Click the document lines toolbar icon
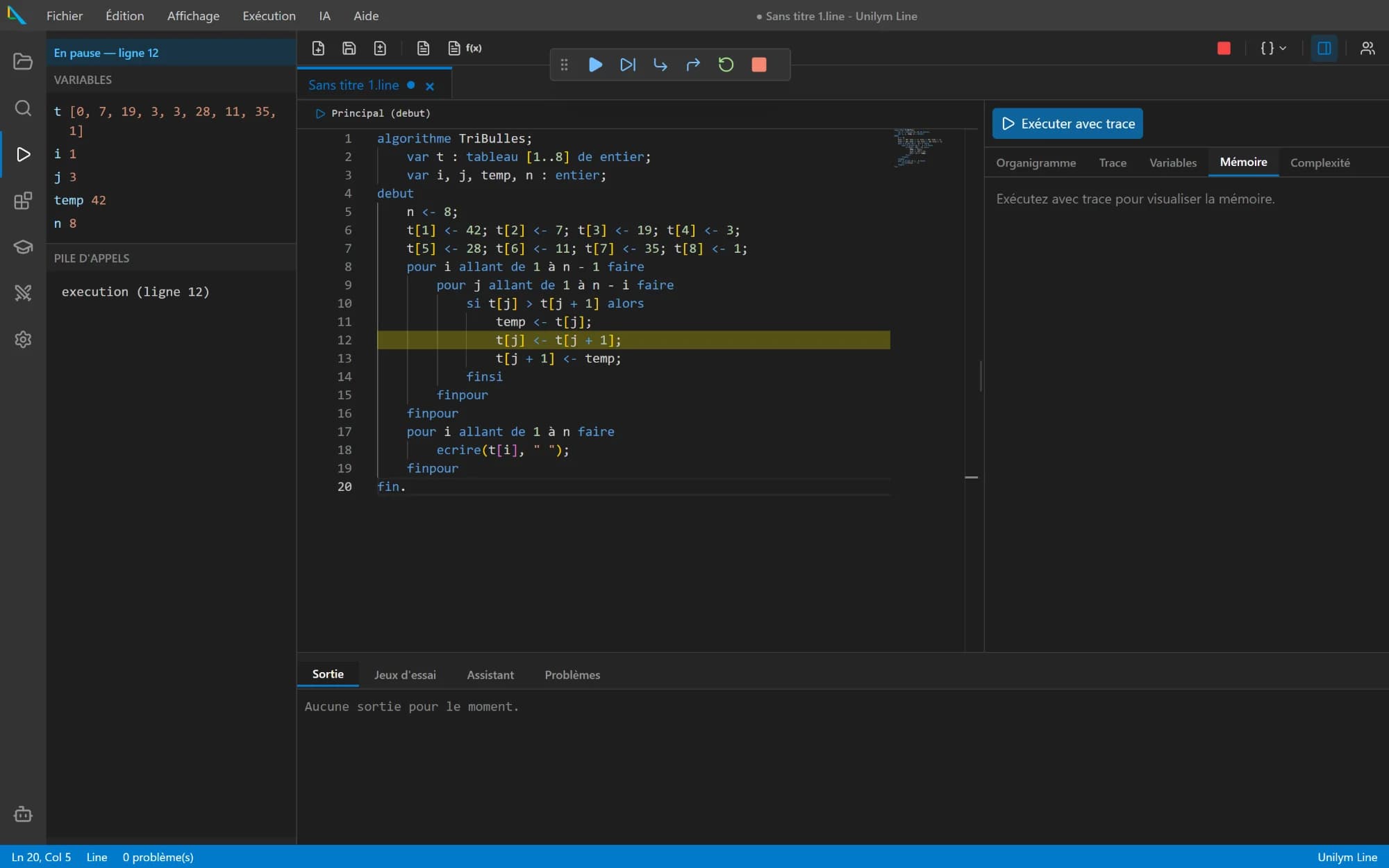 coord(423,48)
